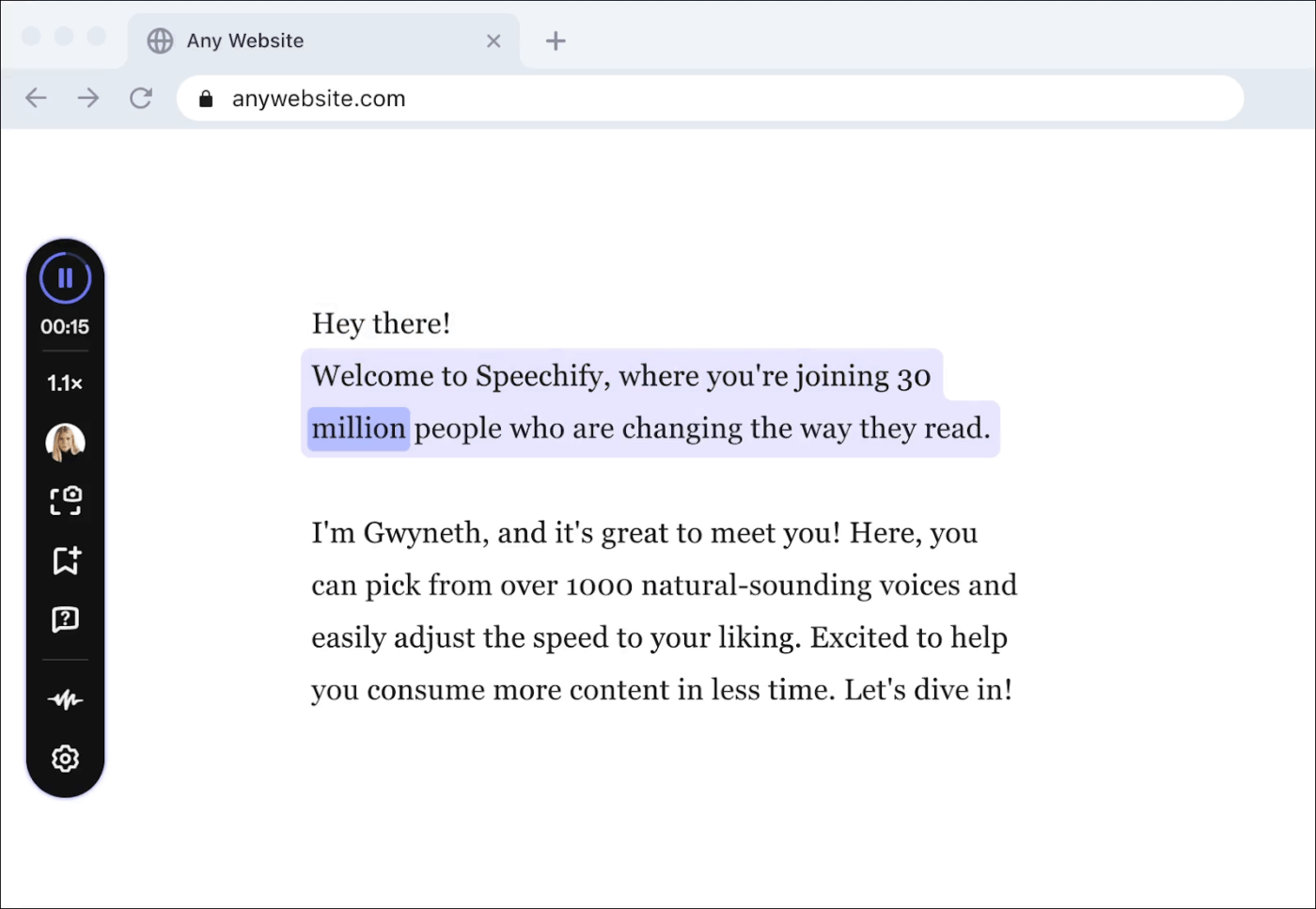
Task: Close the Any Website tab
Action: pyautogui.click(x=493, y=41)
